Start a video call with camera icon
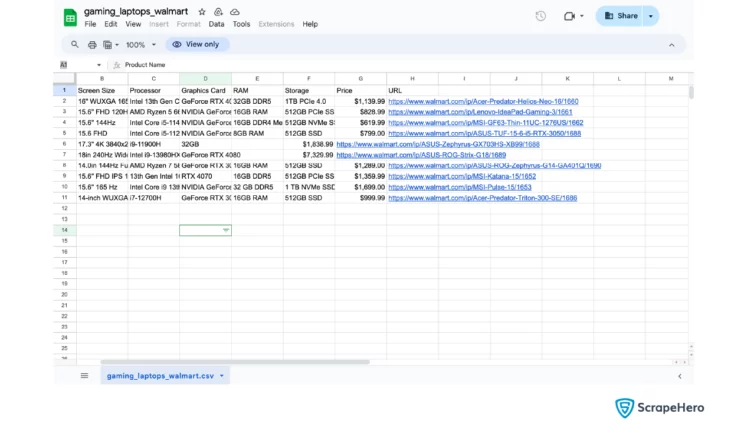The width and height of the screenshot is (744, 437). click(x=569, y=16)
